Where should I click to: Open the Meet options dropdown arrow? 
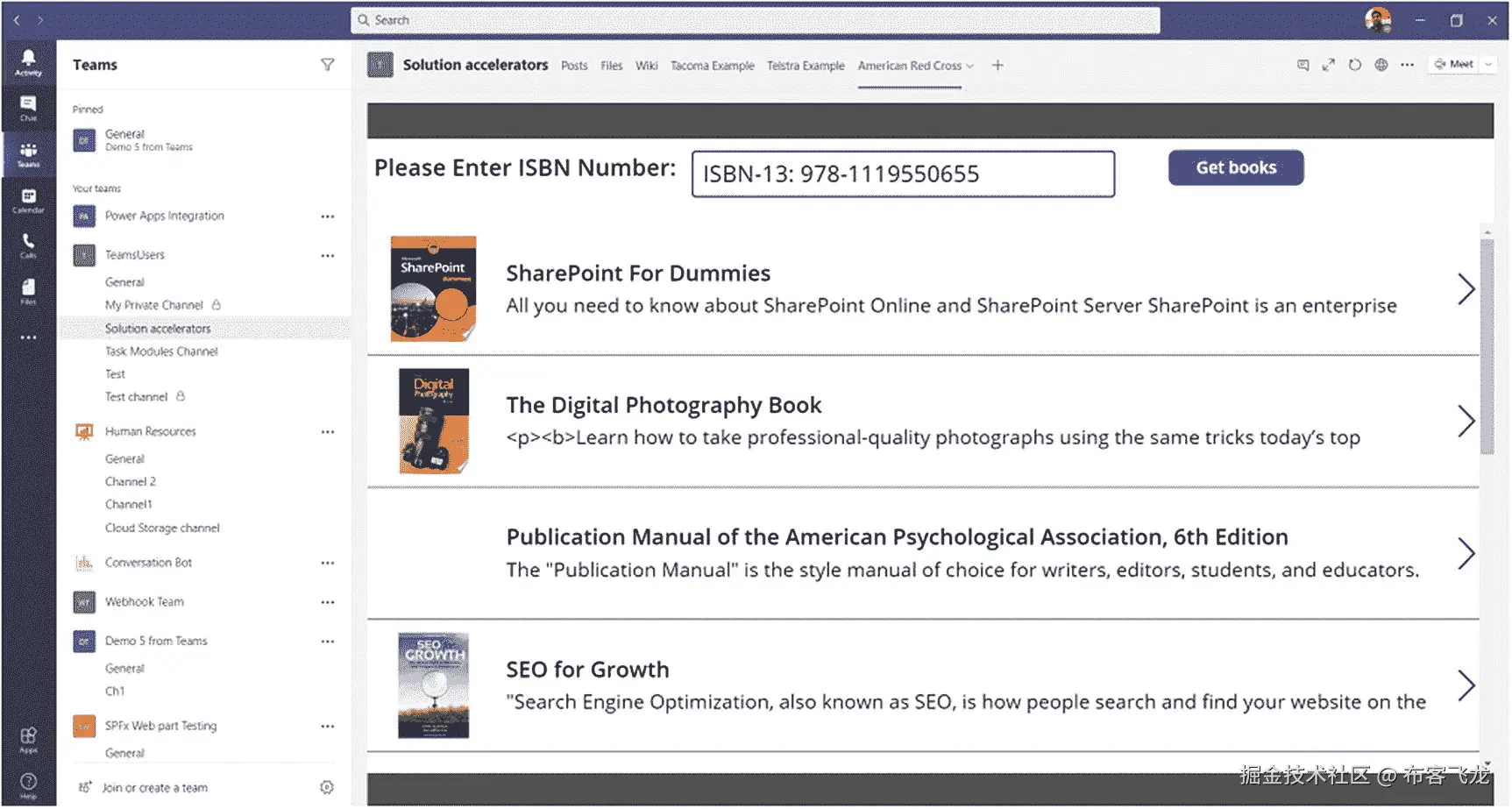click(x=1487, y=65)
